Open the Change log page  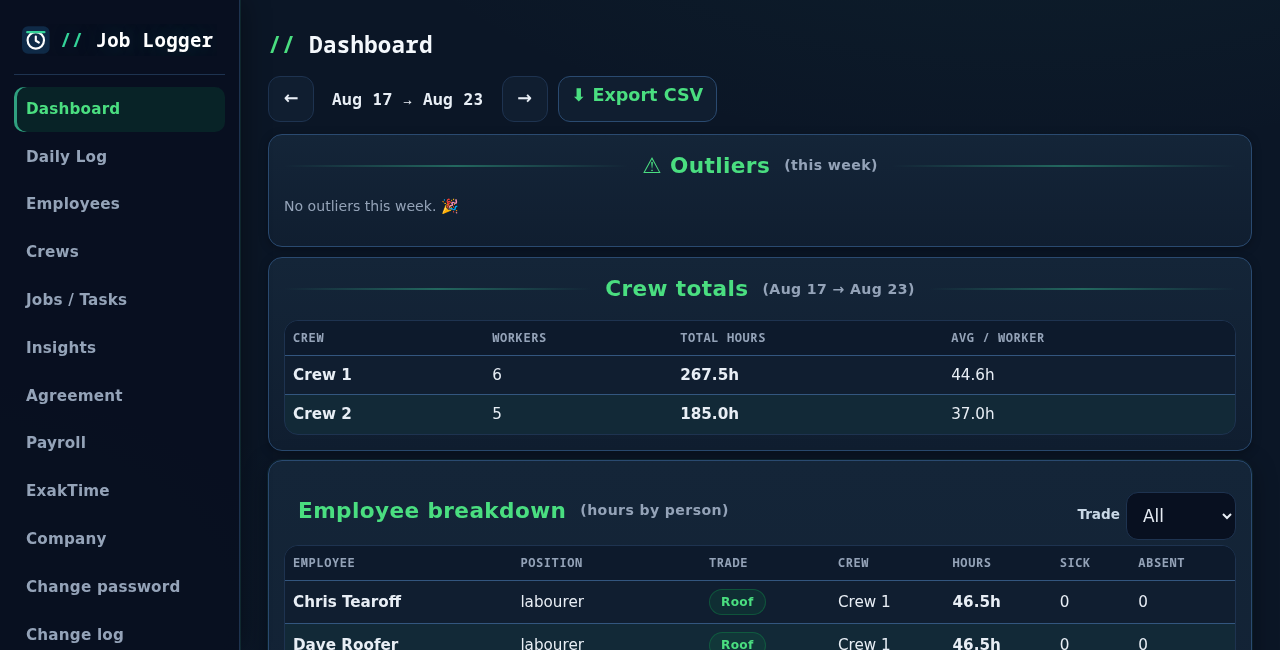pyautogui.click(x=120, y=635)
